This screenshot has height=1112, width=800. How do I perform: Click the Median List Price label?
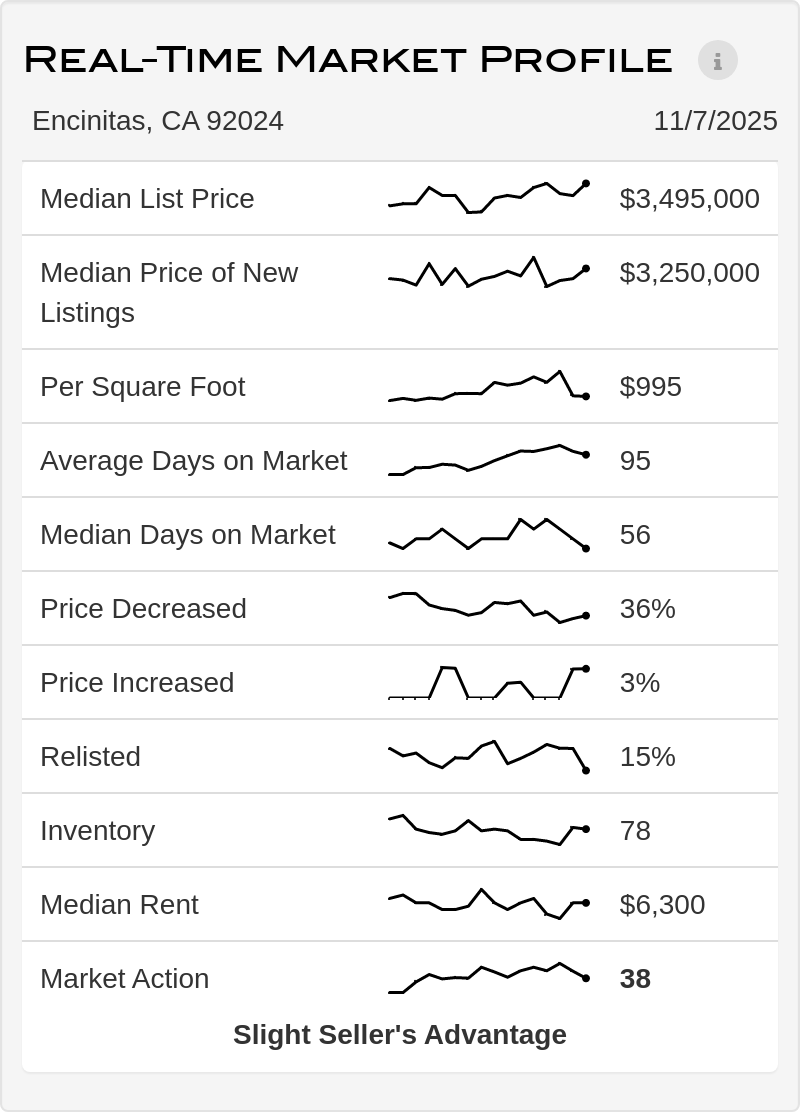[147, 199]
